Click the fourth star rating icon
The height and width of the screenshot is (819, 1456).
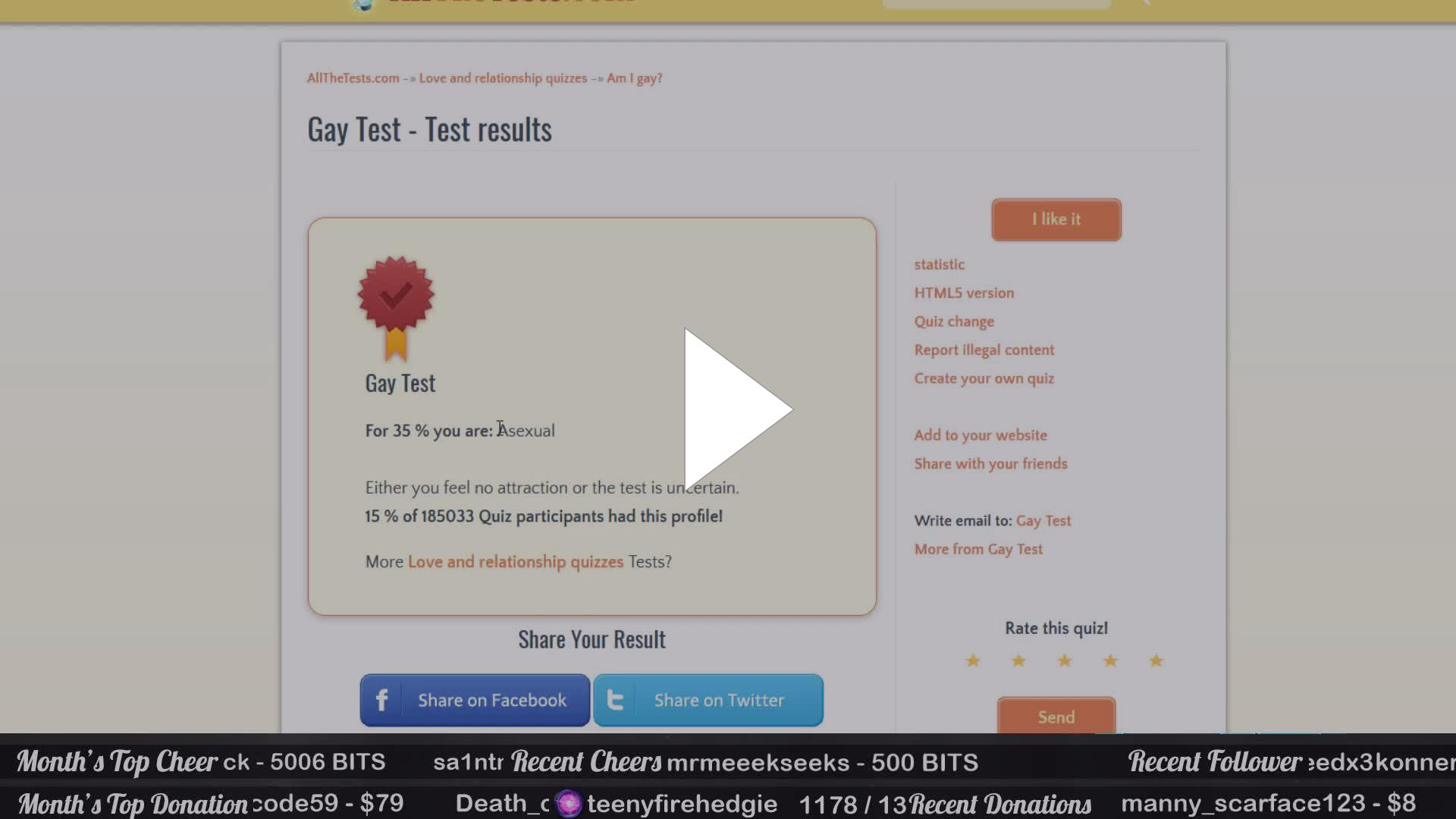(1110, 660)
